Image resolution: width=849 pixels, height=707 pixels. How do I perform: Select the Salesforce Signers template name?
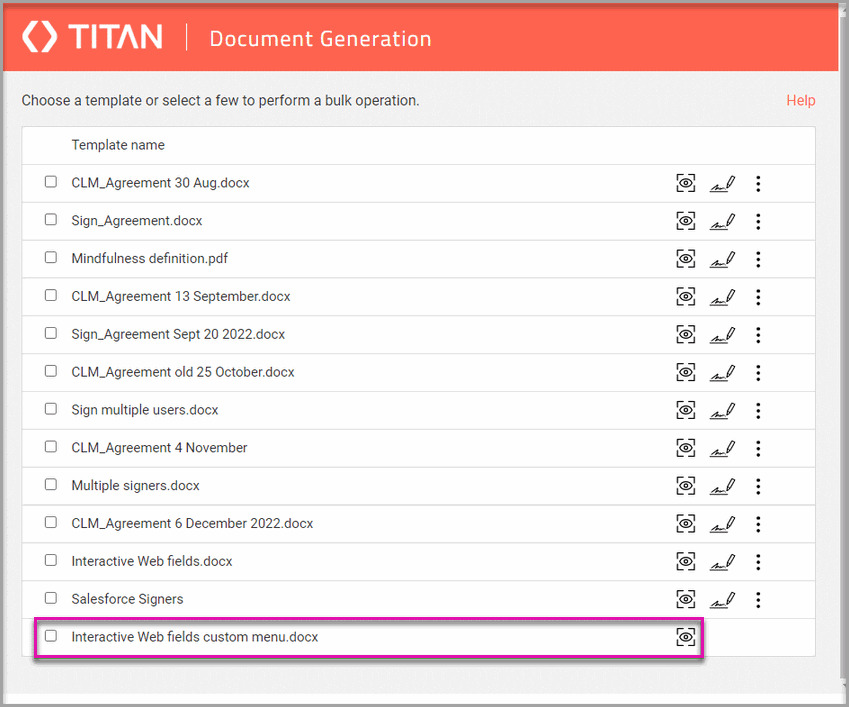click(127, 599)
